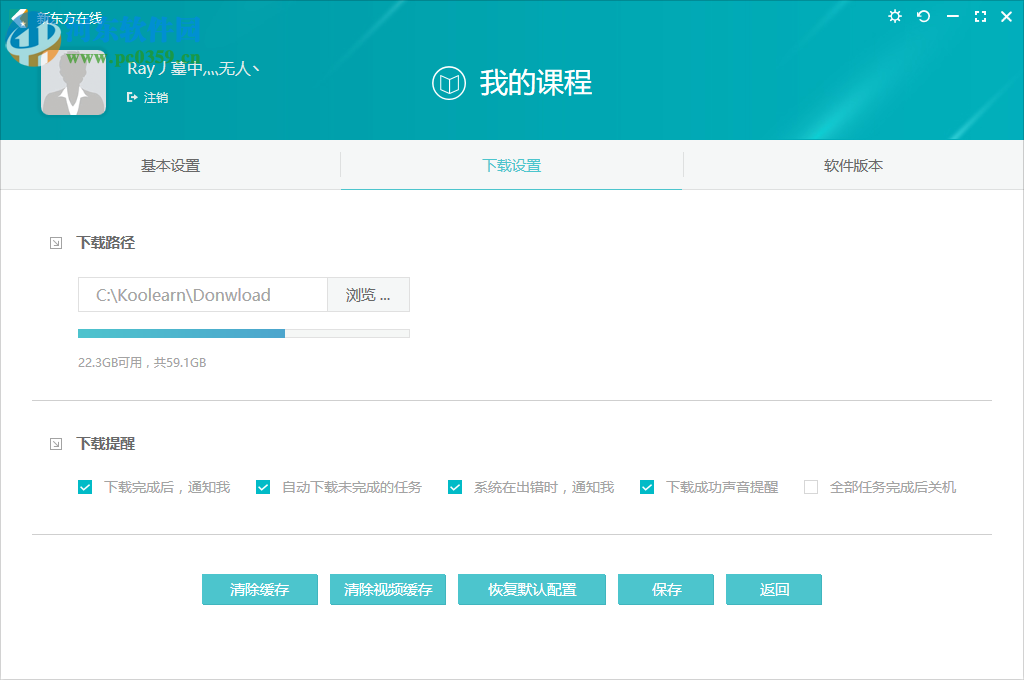Viewport: 1024px width, 680px height.
Task: Click the 我的课程 book icon
Action: (449, 85)
